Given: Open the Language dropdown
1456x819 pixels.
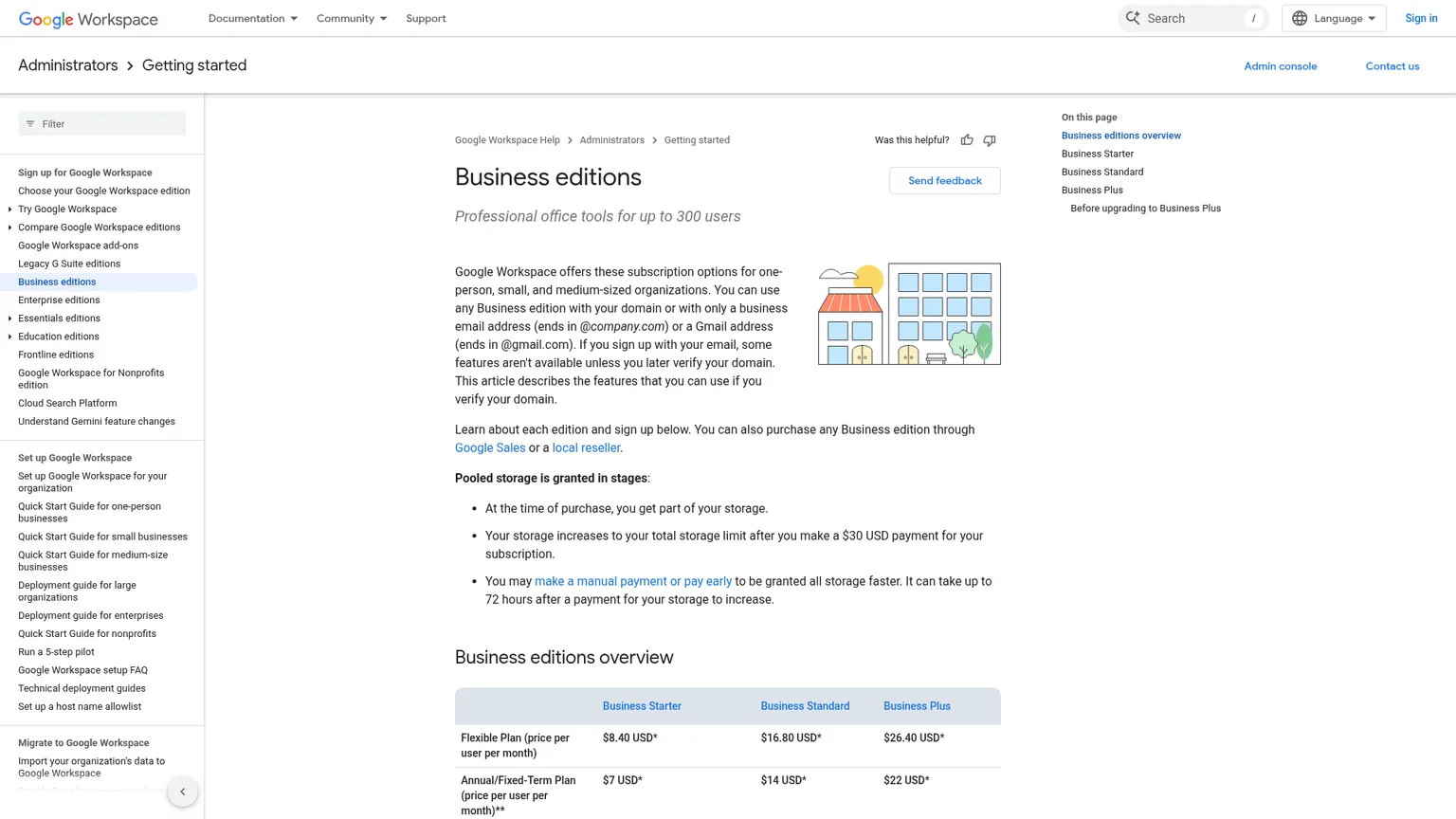Looking at the screenshot, I should tap(1334, 18).
